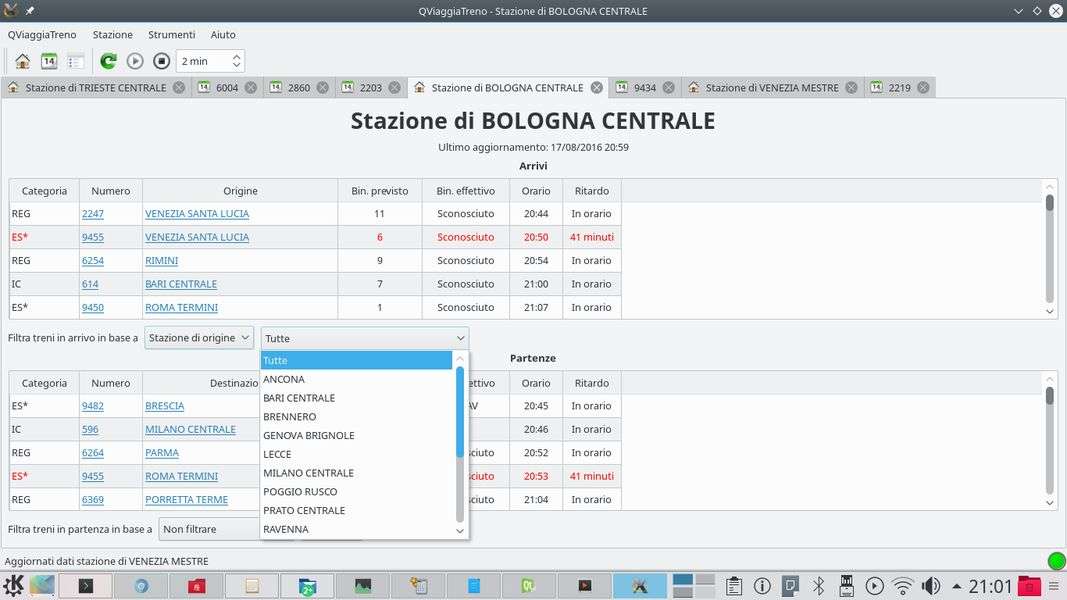The height and width of the screenshot is (600, 1067).
Task: Click the arrivals table vertical scrollbar
Action: (1049, 250)
